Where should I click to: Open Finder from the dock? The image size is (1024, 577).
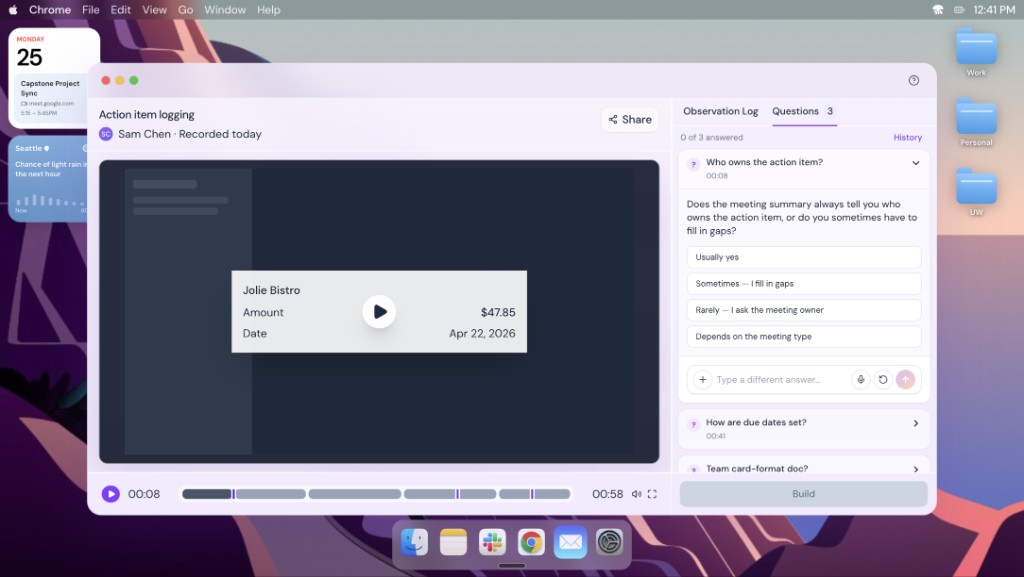tap(414, 542)
